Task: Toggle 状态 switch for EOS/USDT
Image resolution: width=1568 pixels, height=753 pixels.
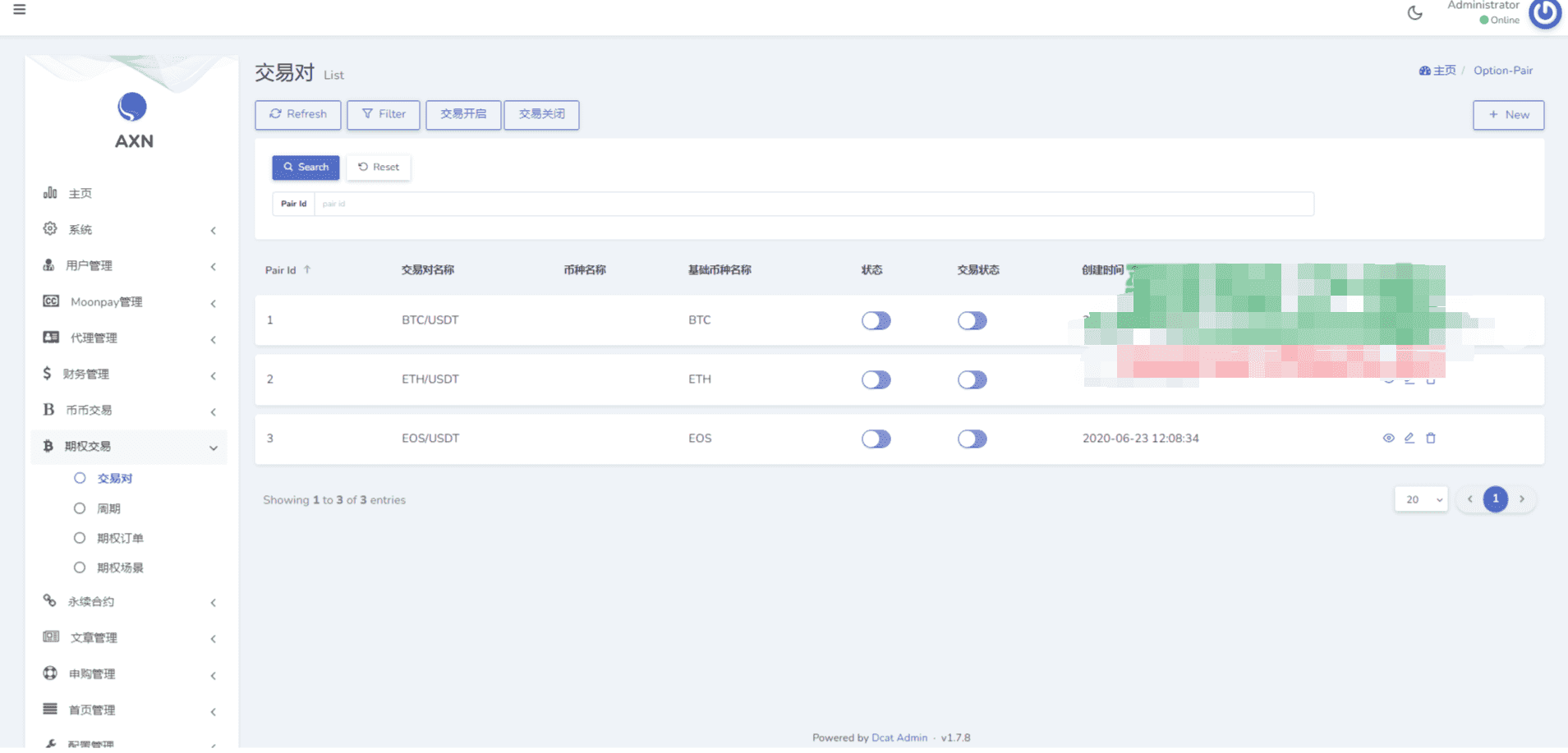Action: pos(876,438)
